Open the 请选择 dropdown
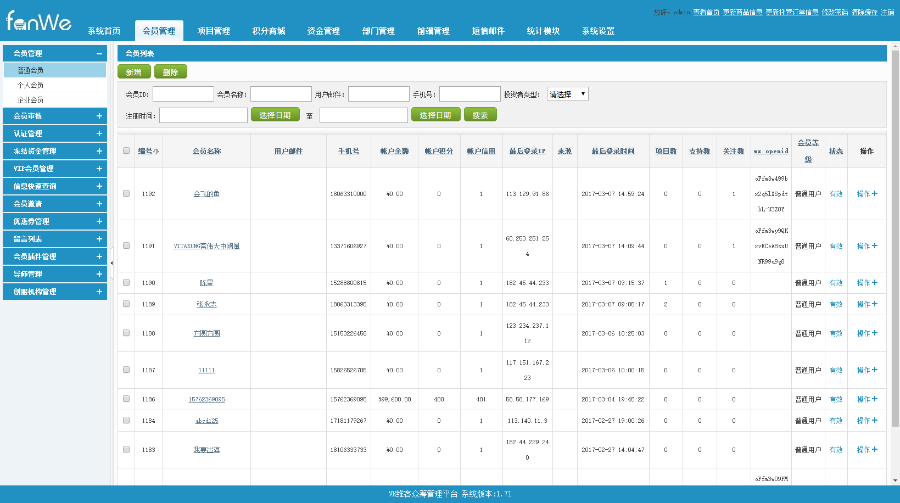This screenshot has height=503, width=900. pos(567,94)
